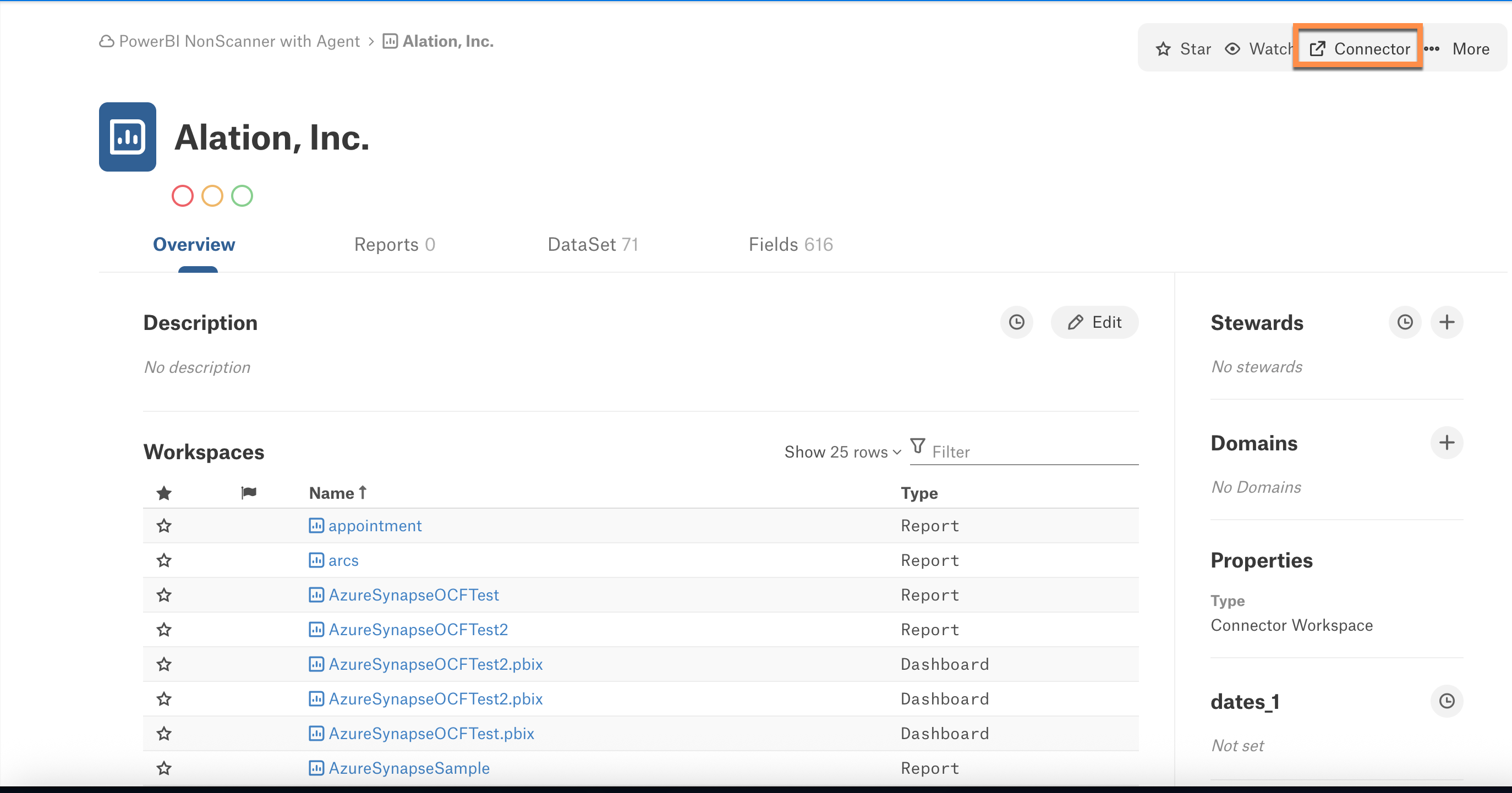Click the No description placeholder text
The image size is (1512, 793).
tap(197, 367)
